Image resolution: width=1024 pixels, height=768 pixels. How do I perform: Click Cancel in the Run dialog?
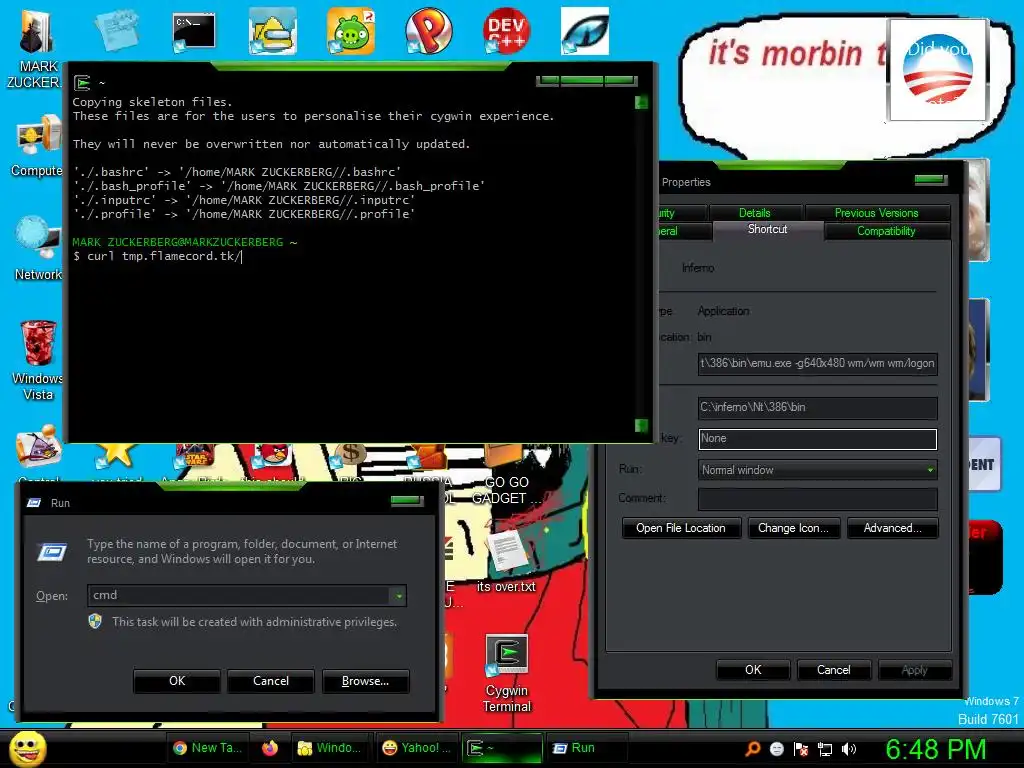(270, 680)
